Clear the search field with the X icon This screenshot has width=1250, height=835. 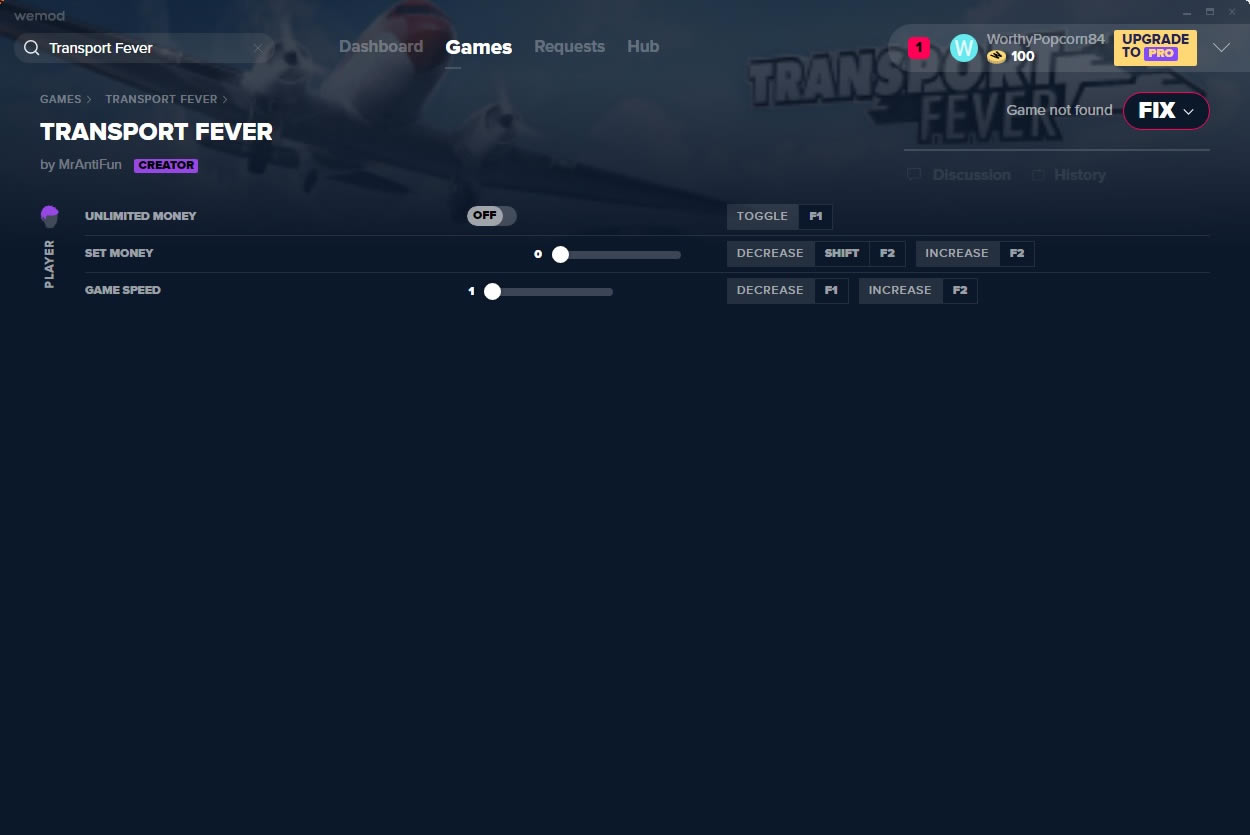coord(258,48)
